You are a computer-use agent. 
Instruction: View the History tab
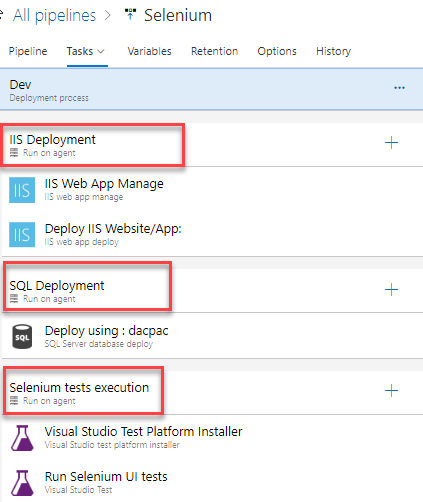coord(333,51)
